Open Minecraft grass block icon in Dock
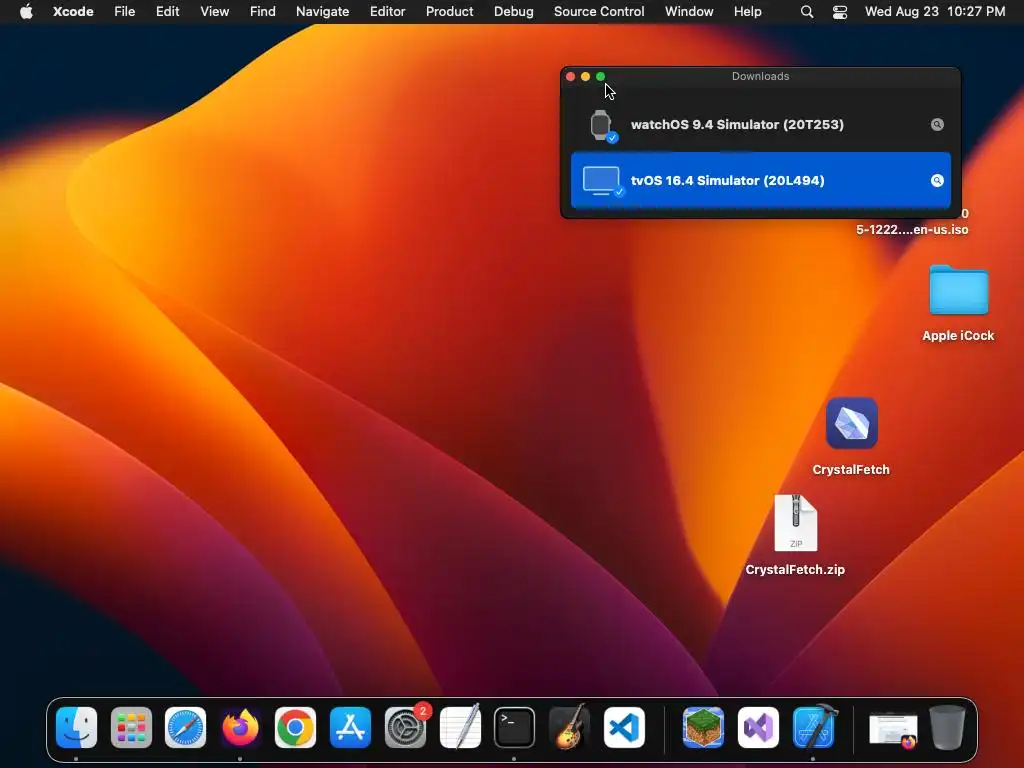 tap(703, 727)
